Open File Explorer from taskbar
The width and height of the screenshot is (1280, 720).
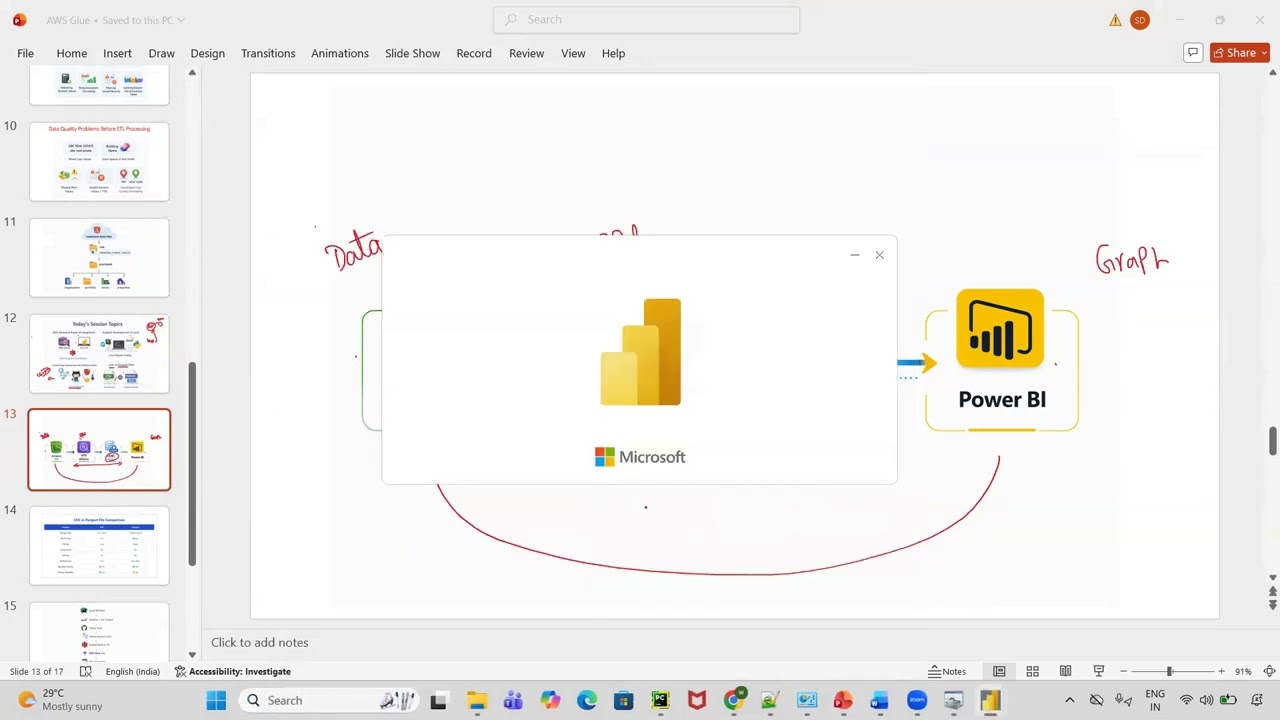coord(476,700)
